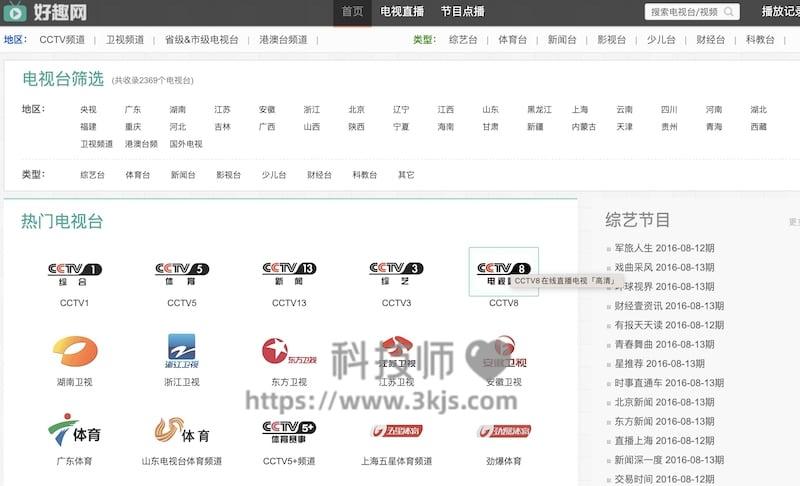Screen dimensions: 800x486
Task: Open the 浙江卫视 channel logo
Action: click(x=182, y=351)
